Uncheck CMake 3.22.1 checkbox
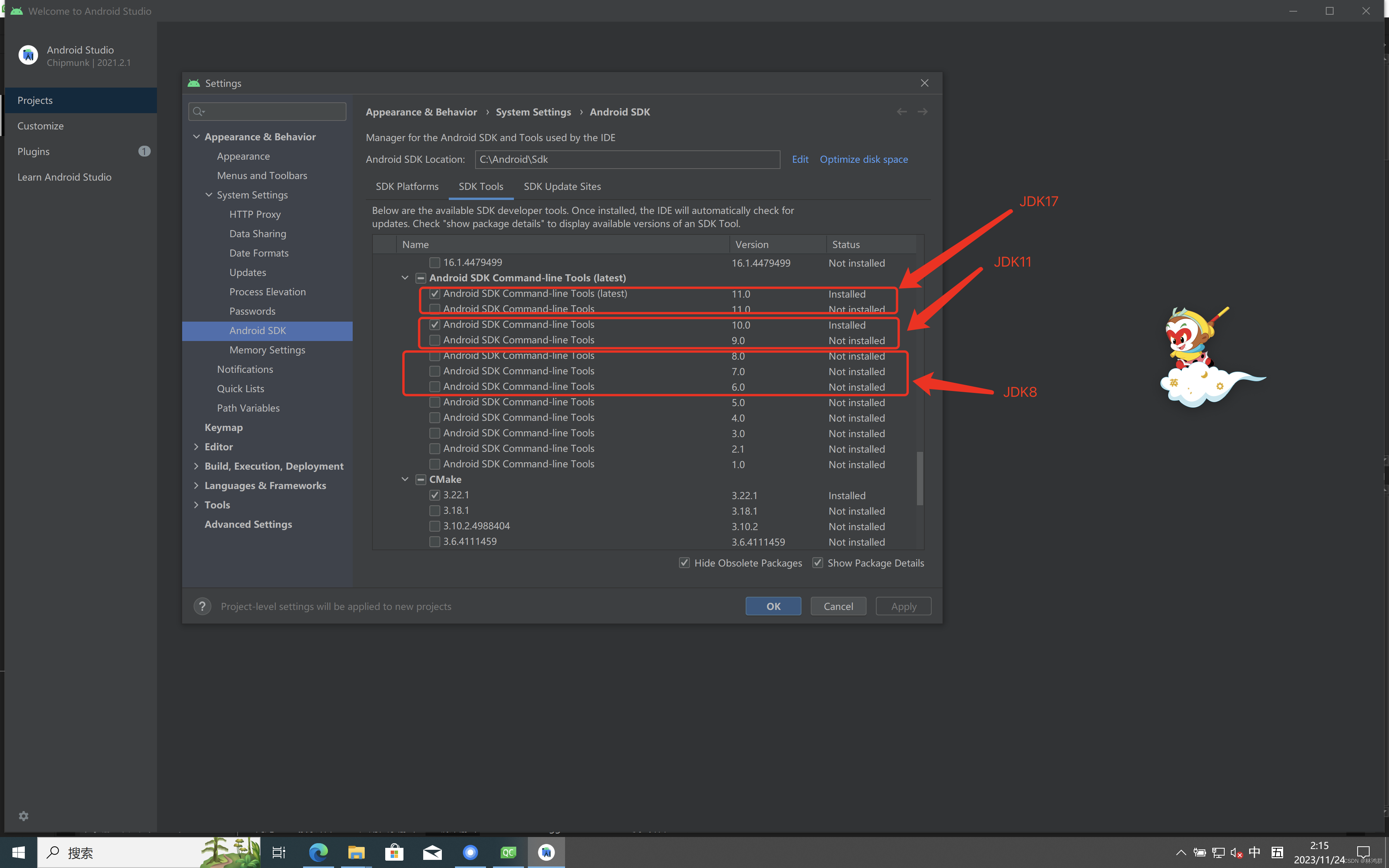 click(435, 496)
